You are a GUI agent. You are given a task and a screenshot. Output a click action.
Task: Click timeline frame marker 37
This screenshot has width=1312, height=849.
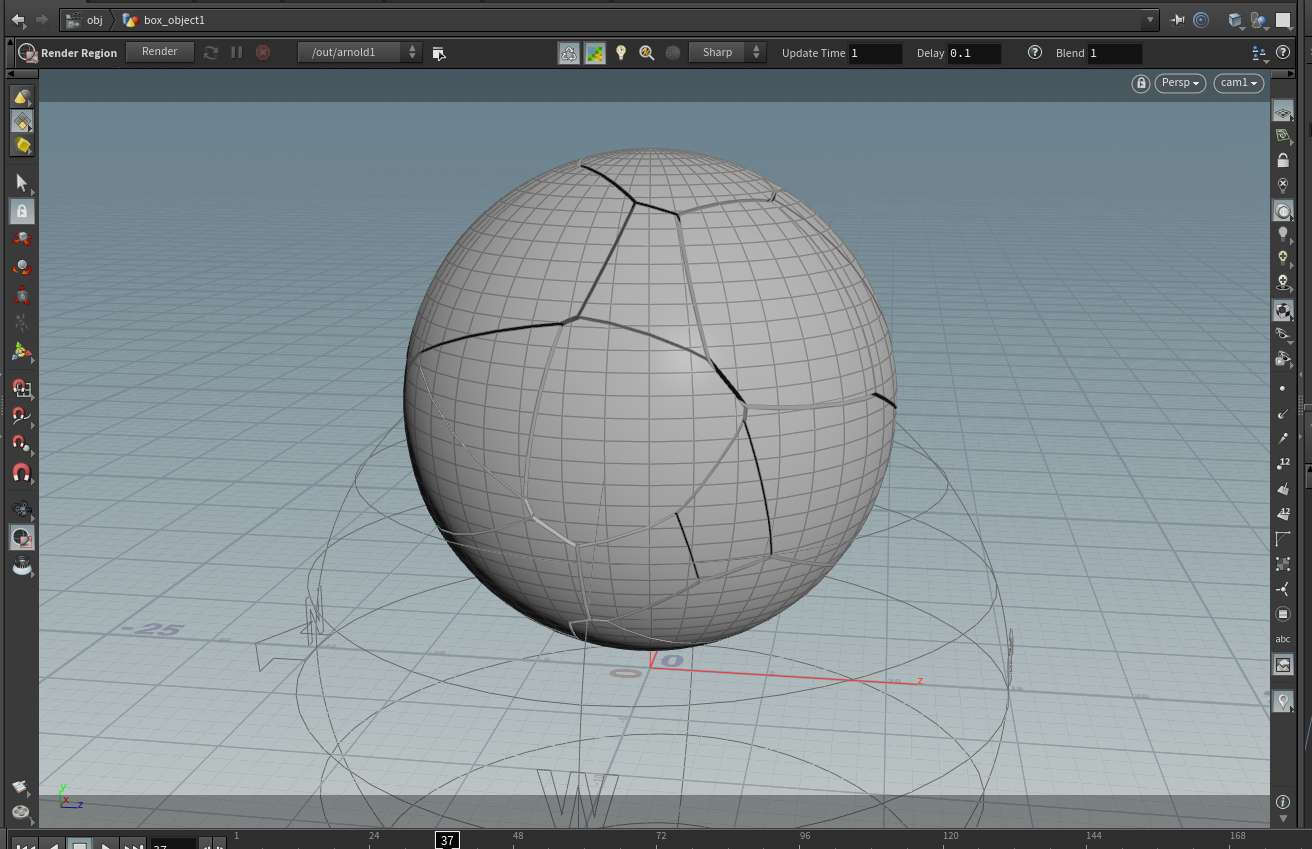447,840
